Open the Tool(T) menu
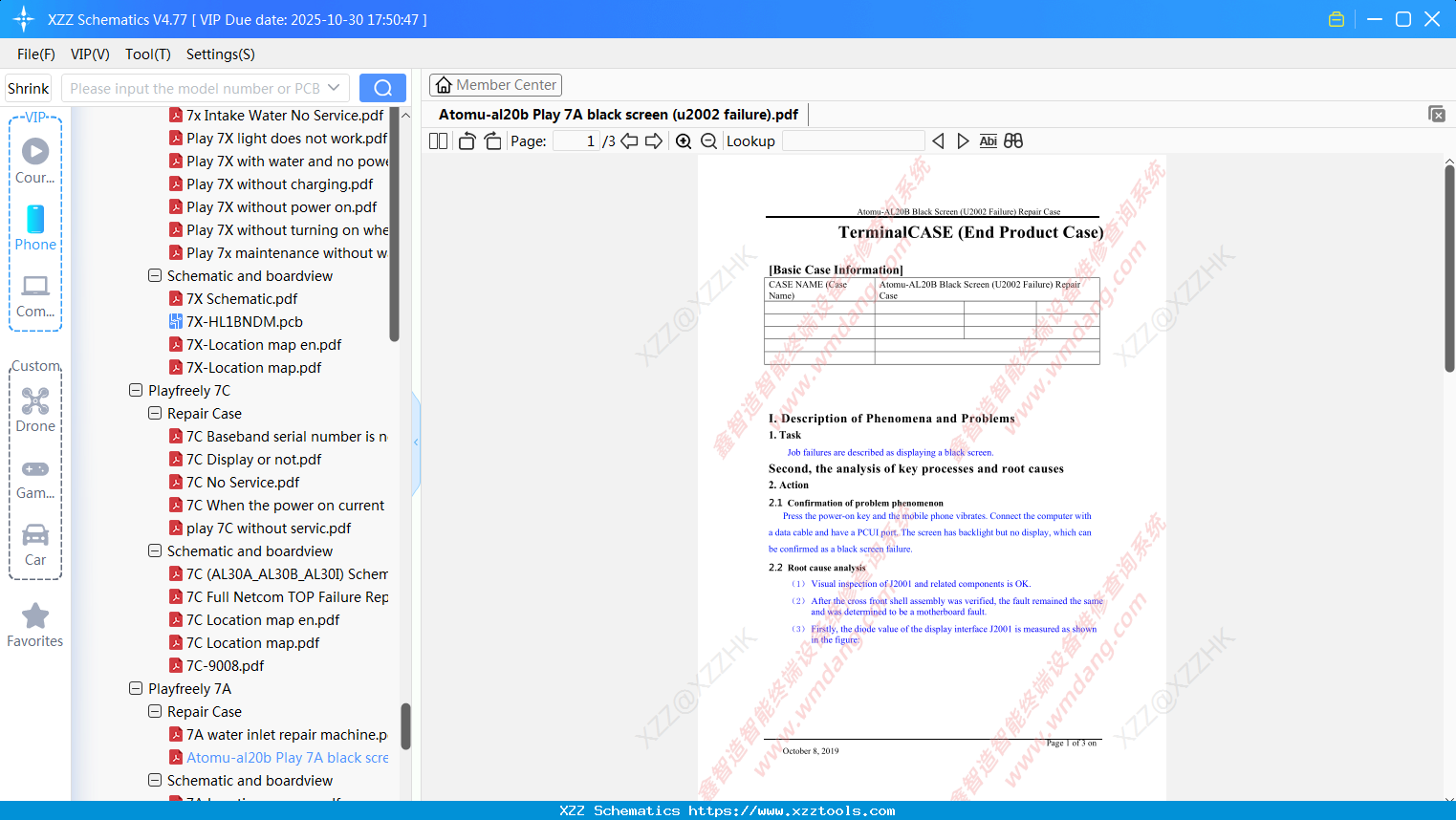1456x820 pixels. [x=148, y=54]
